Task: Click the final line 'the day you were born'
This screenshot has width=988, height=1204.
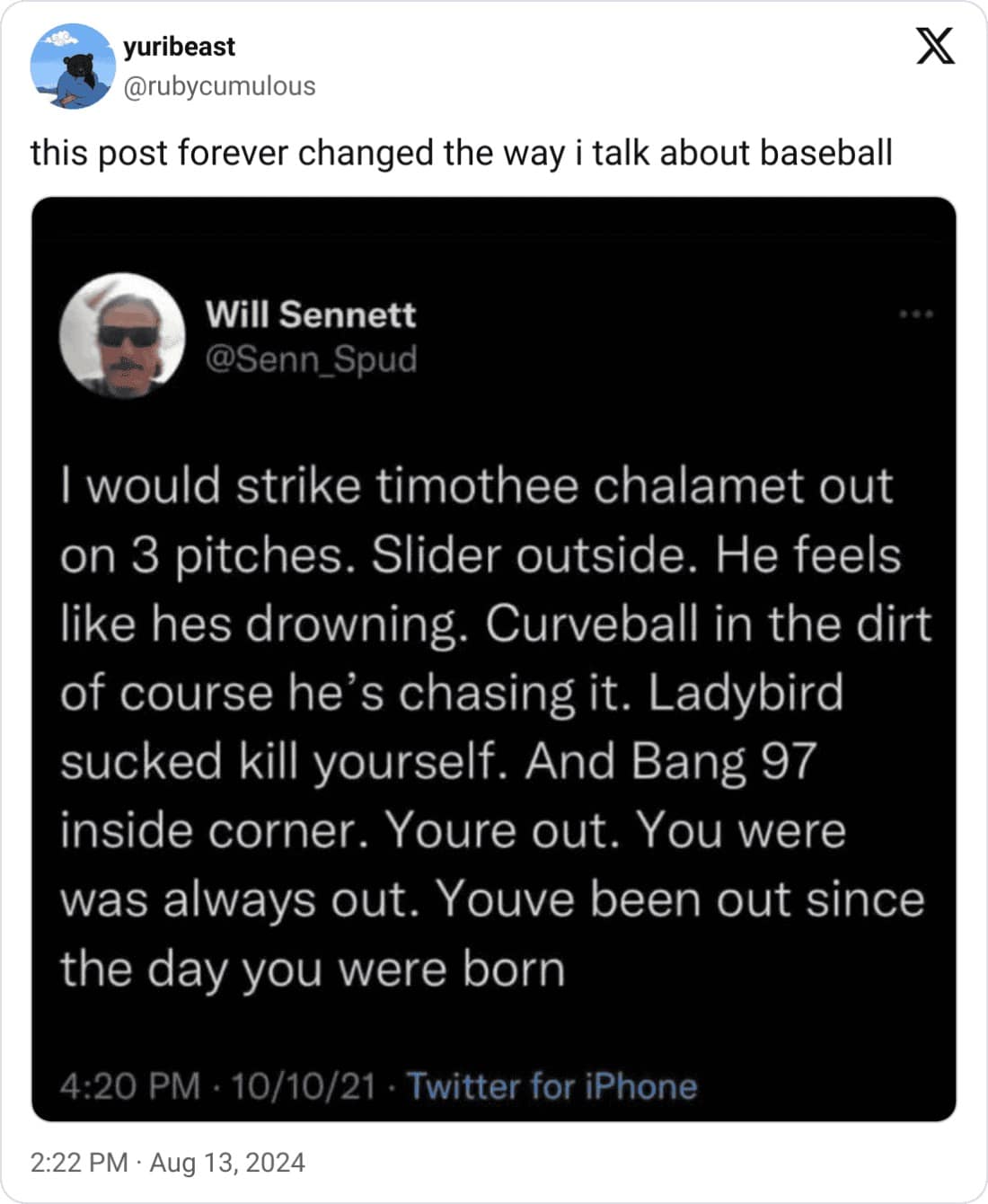Action: coord(313,969)
